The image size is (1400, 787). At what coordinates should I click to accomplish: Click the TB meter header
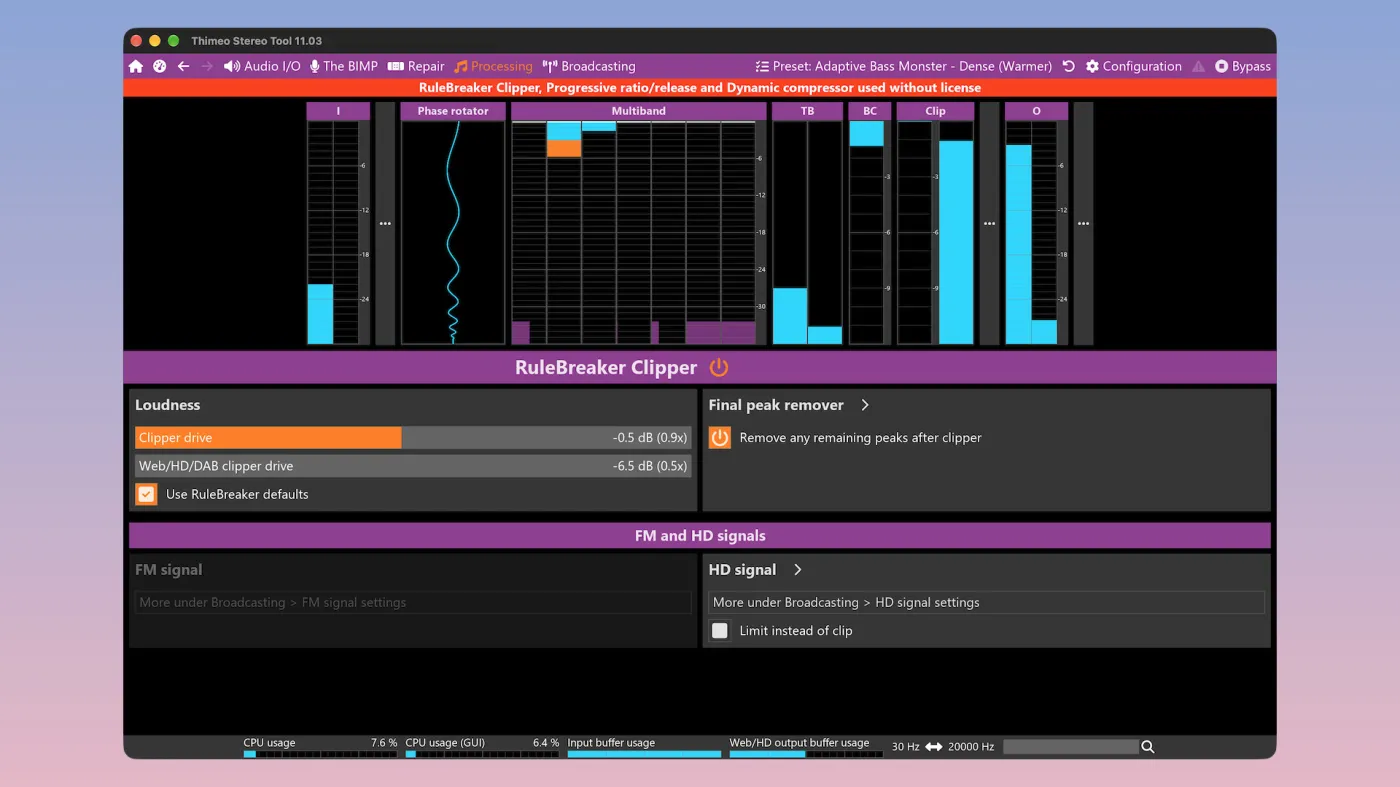point(807,111)
